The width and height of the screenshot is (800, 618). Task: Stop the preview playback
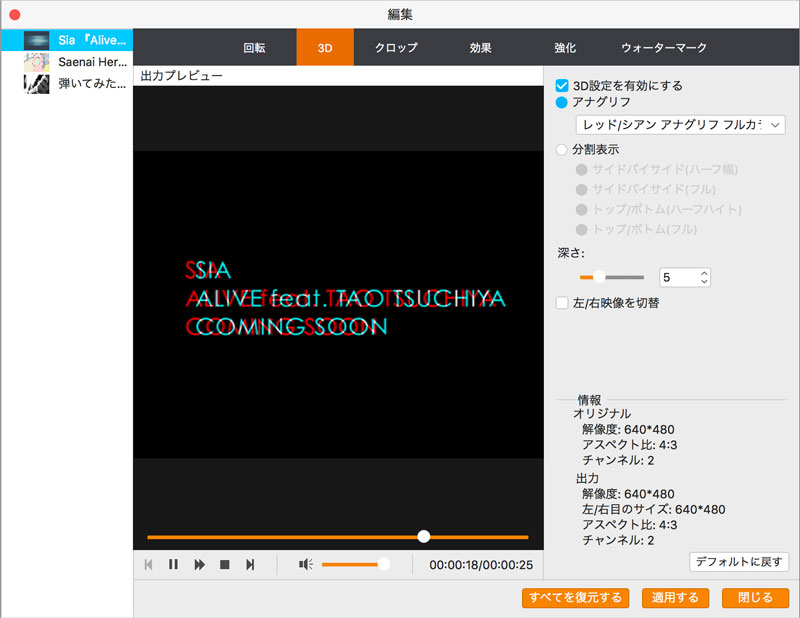pyautogui.click(x=224, y=564)
